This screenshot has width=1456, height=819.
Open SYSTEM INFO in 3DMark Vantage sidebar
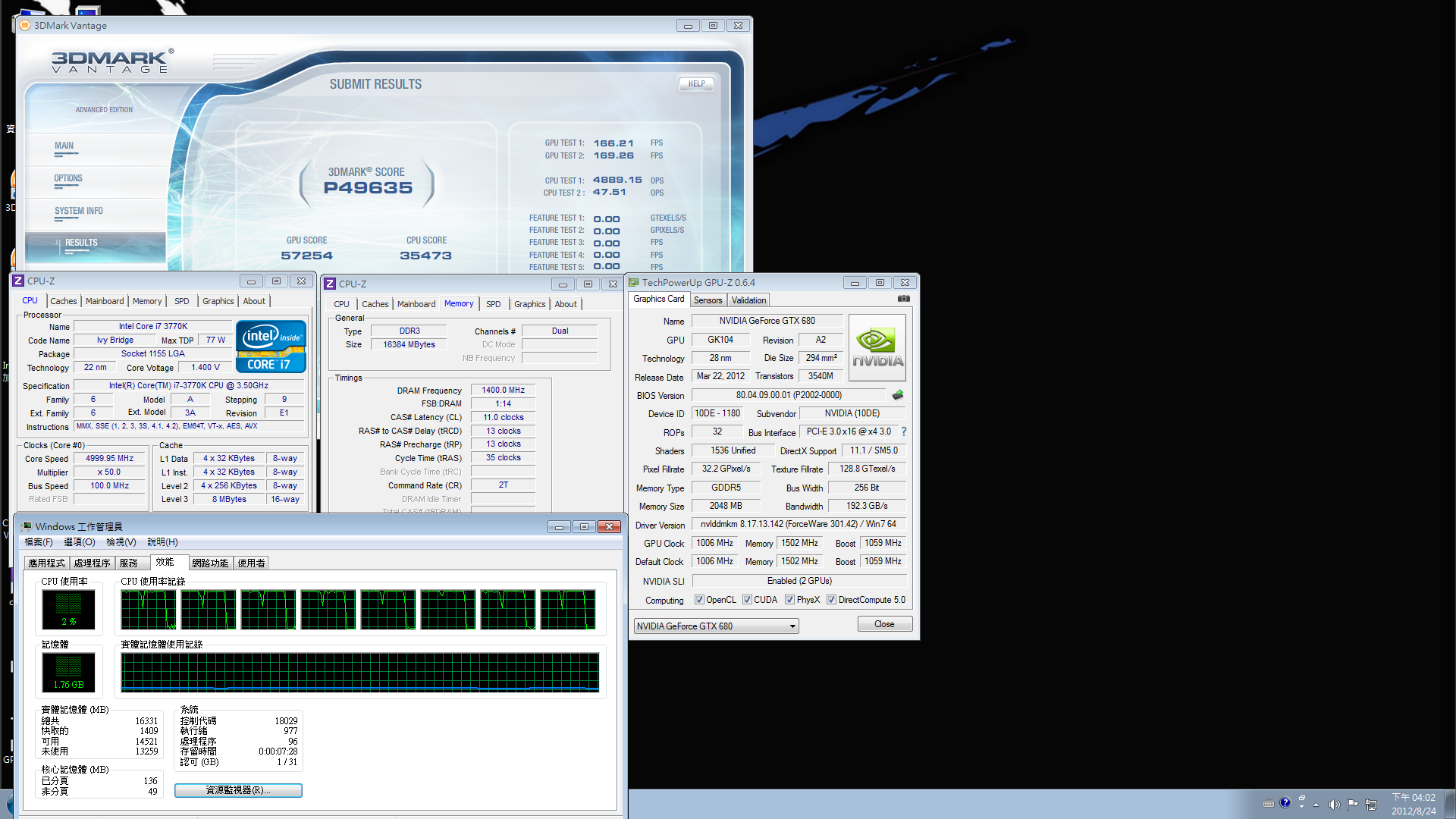pos(79,211)
